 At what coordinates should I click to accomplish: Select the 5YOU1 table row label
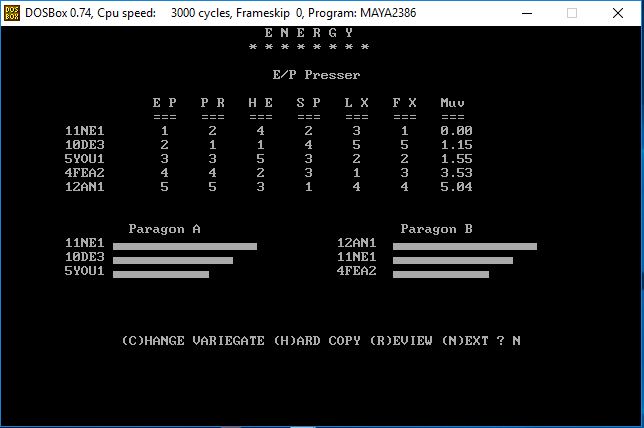click(x=85, y=159)
